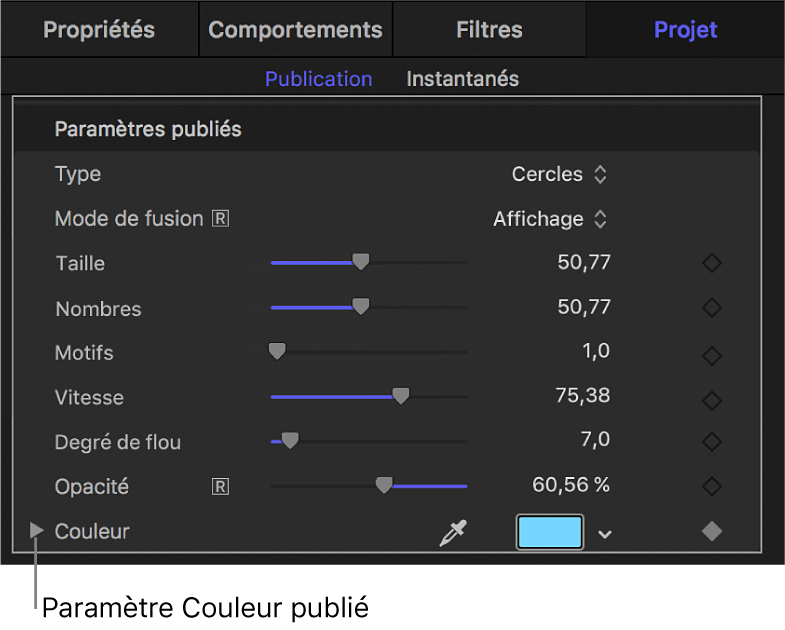The image size is (785, 630).
Task: Click the Nombres keyframe diamond
Action: (711, 309)
